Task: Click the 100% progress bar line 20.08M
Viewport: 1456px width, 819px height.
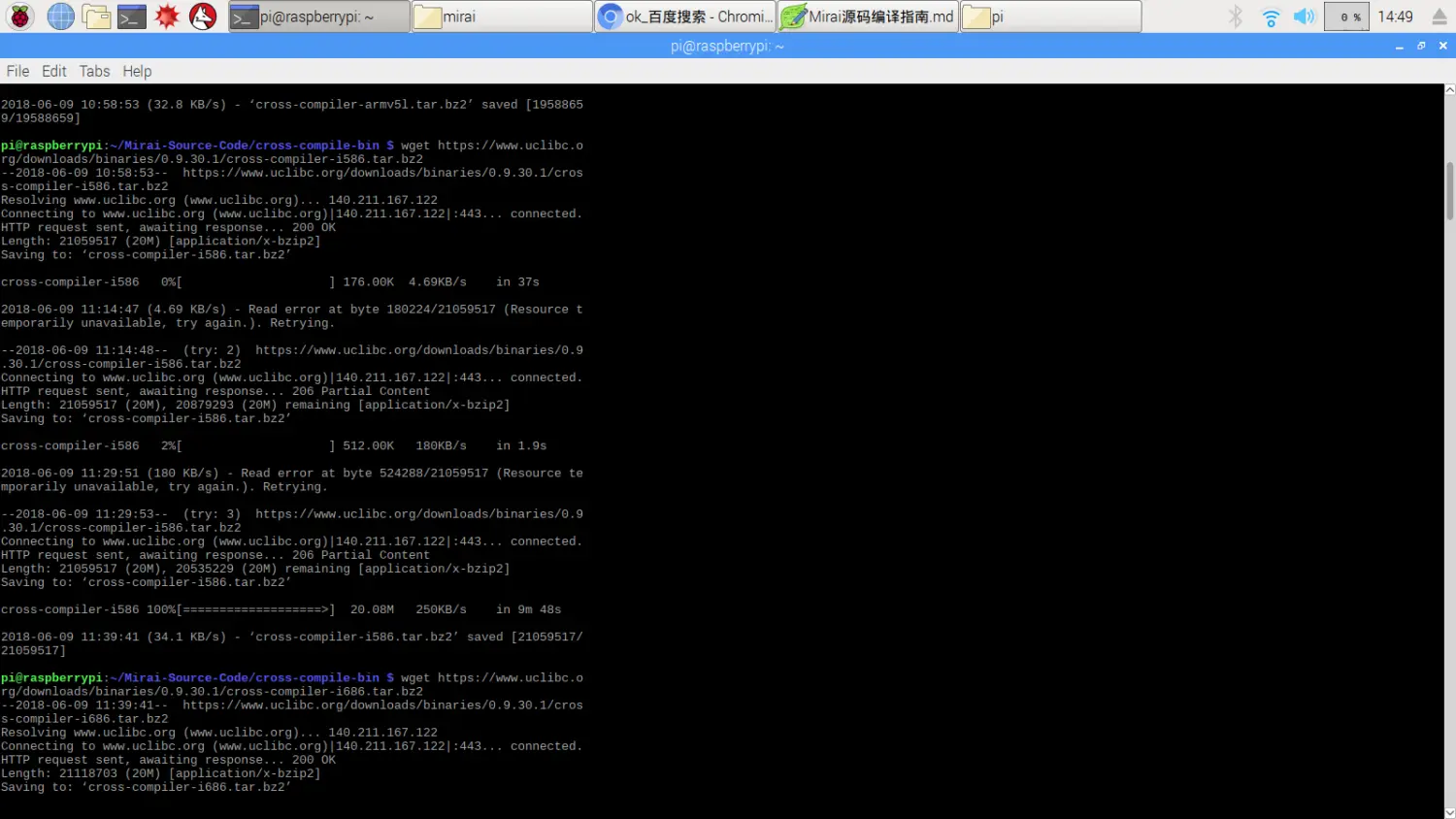Action: [281, 609]
